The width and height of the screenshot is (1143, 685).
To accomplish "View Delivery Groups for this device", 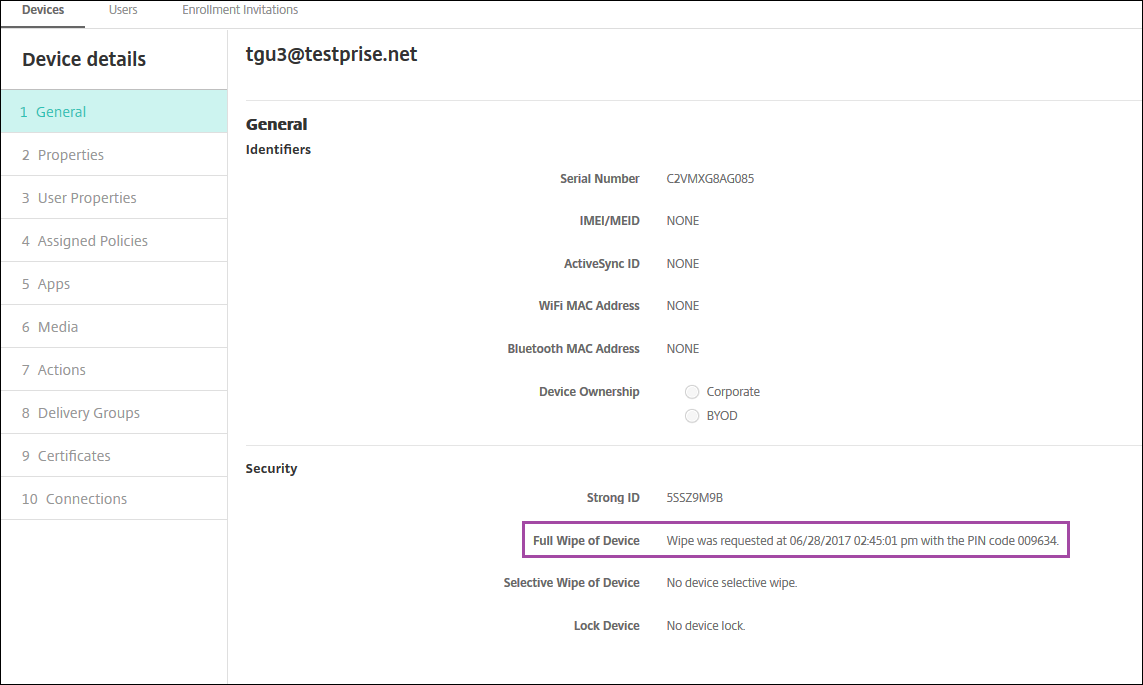I will (88, 413).
